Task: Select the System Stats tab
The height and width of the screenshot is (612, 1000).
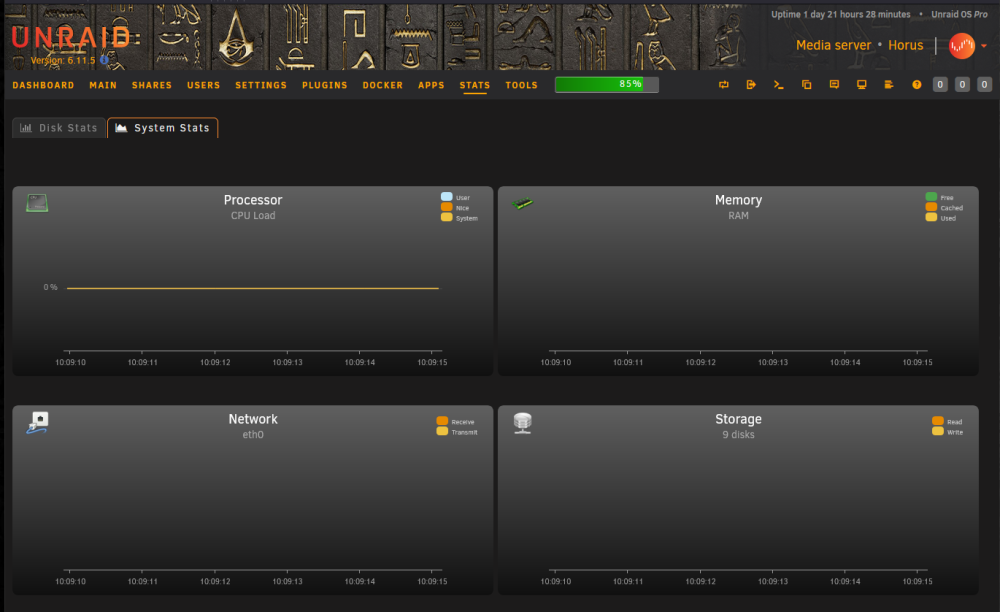Action: [x=163, y=128]
